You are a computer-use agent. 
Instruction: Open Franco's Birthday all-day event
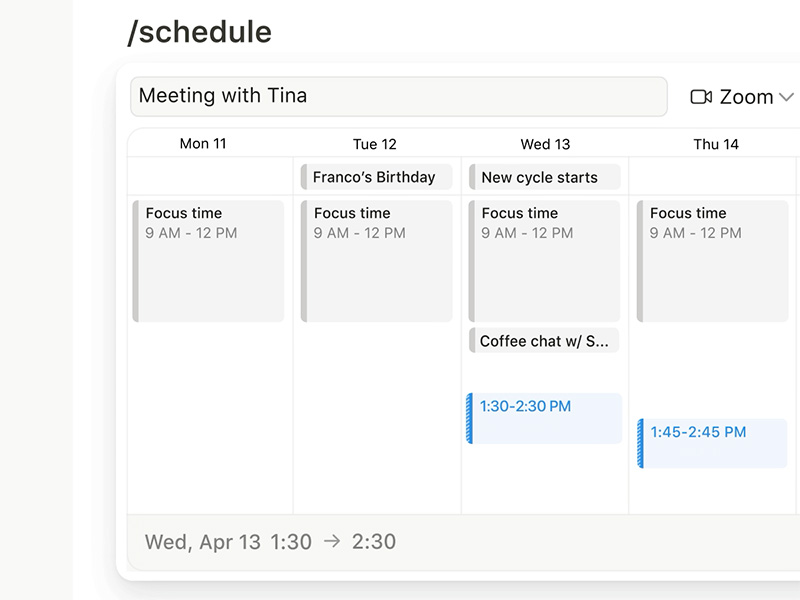pyautogui.click(x=377, y=177)
